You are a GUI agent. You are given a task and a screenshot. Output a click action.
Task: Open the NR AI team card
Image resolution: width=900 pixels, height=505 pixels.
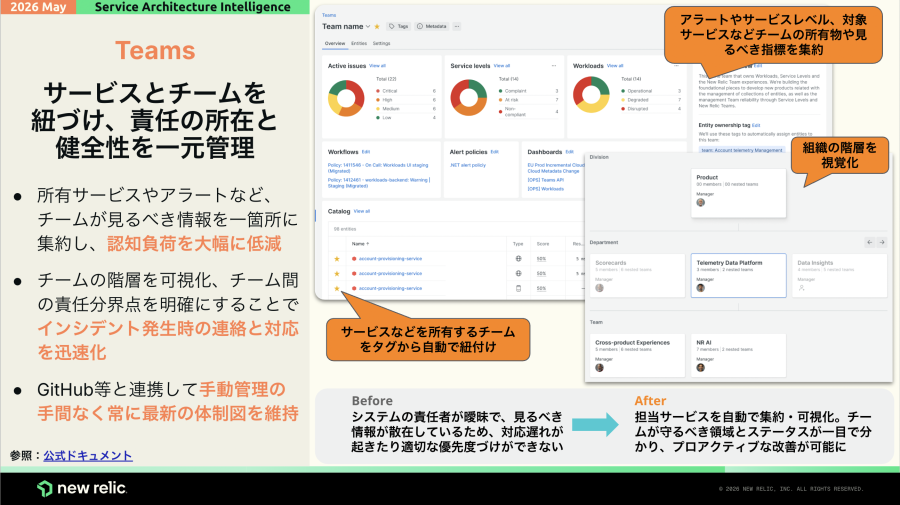tap(738, 355)
